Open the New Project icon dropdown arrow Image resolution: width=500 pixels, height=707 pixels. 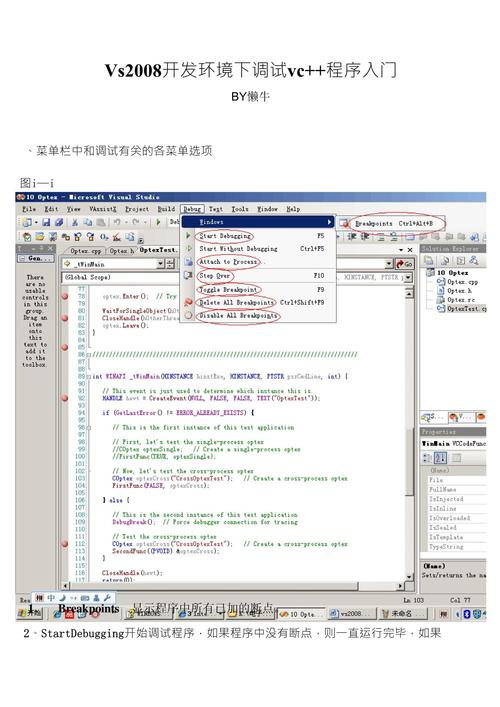click(36, 222)
